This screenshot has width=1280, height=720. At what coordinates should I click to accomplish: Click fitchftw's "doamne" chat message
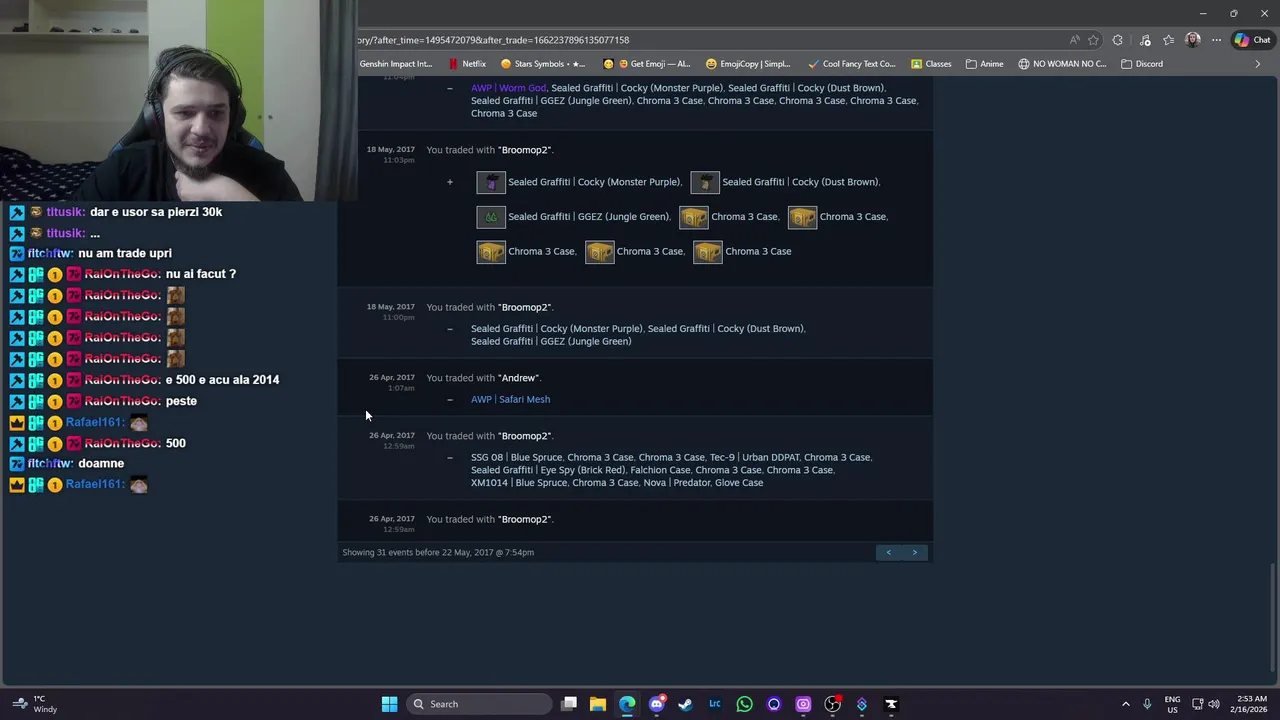click(x=100, y=464)
